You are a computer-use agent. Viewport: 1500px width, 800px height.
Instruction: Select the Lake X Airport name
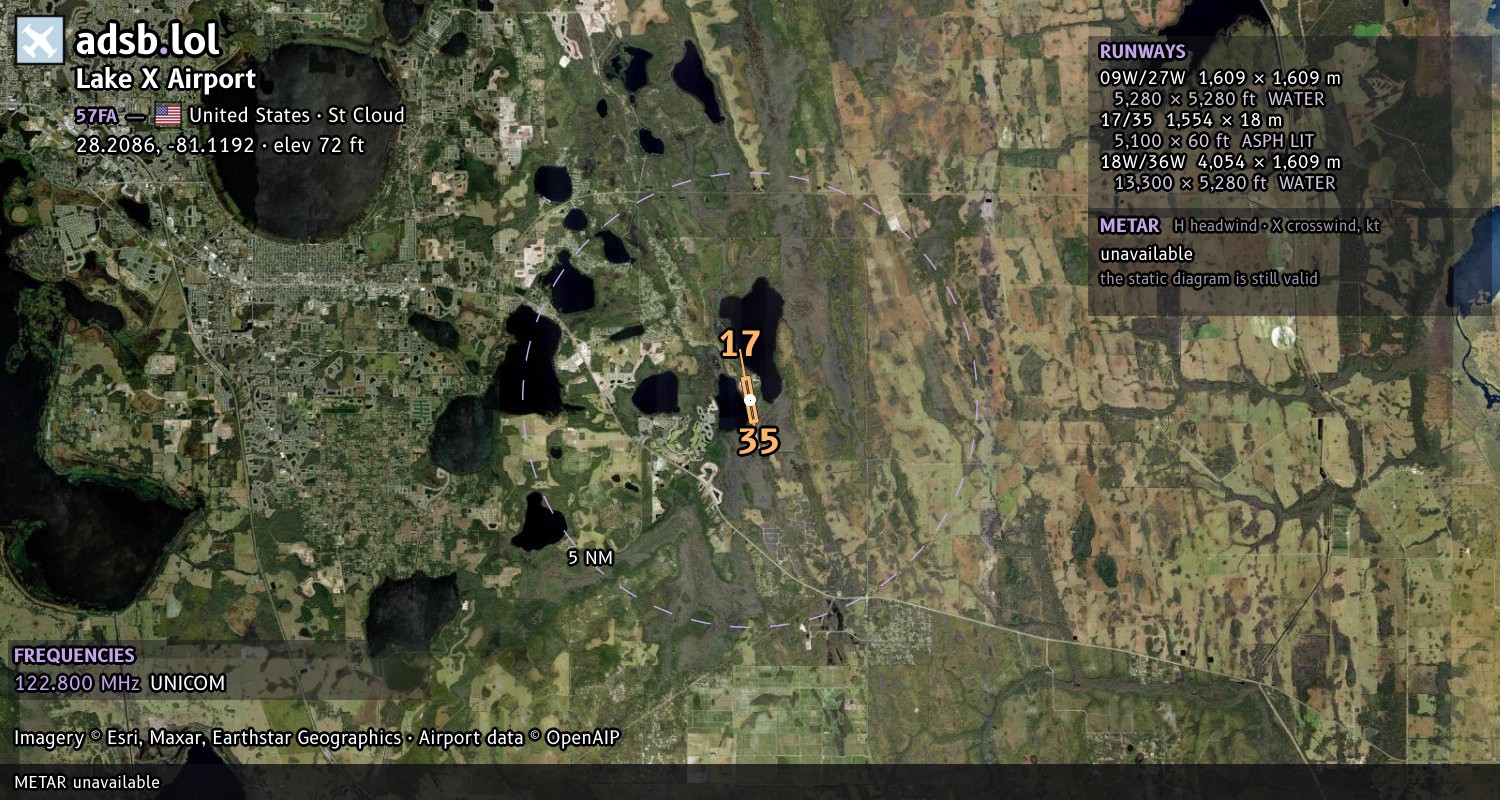click(166, 80)
